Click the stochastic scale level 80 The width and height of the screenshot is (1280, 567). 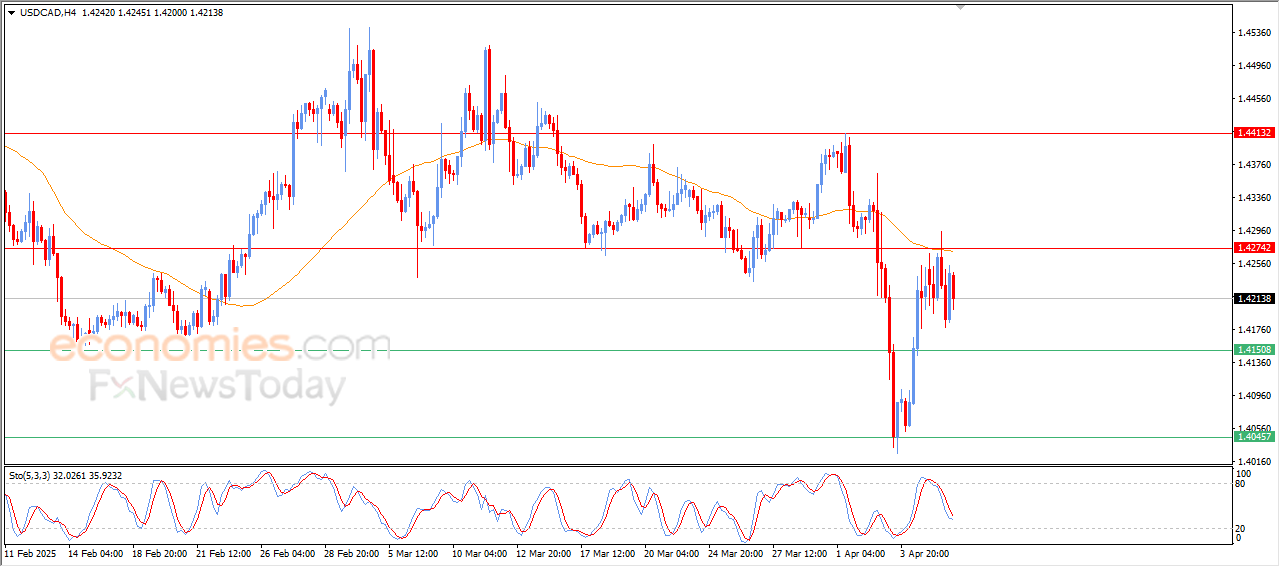[1242, 484]
